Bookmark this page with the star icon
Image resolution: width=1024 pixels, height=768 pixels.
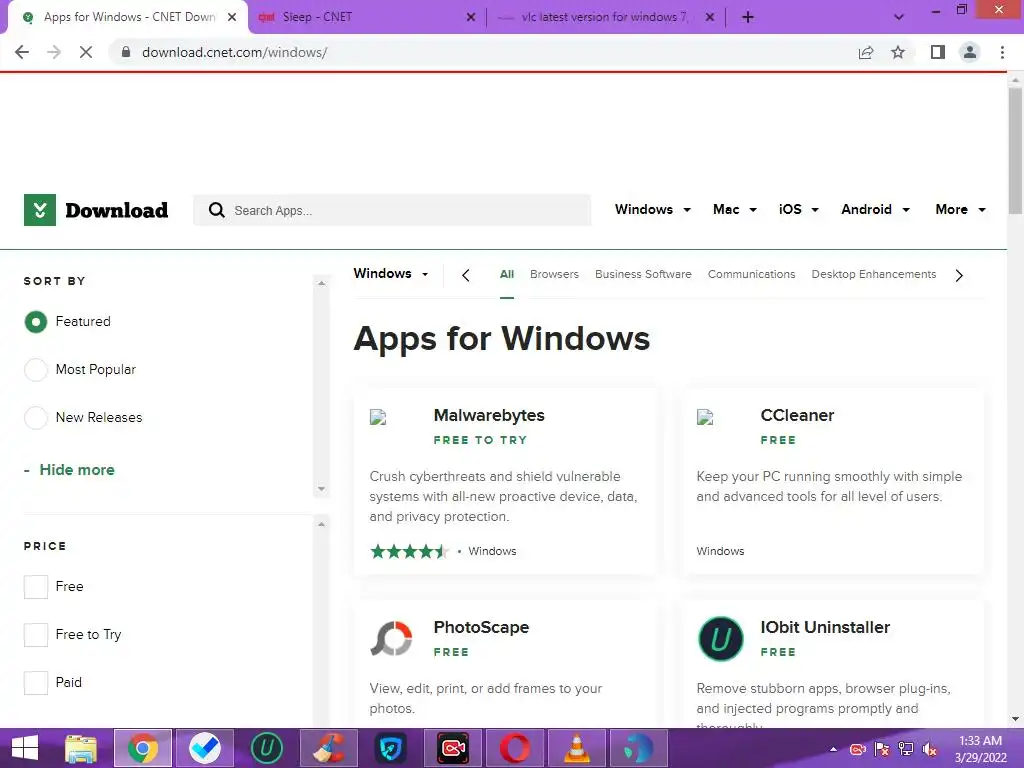pyautogui.click(x=898, y=52)
